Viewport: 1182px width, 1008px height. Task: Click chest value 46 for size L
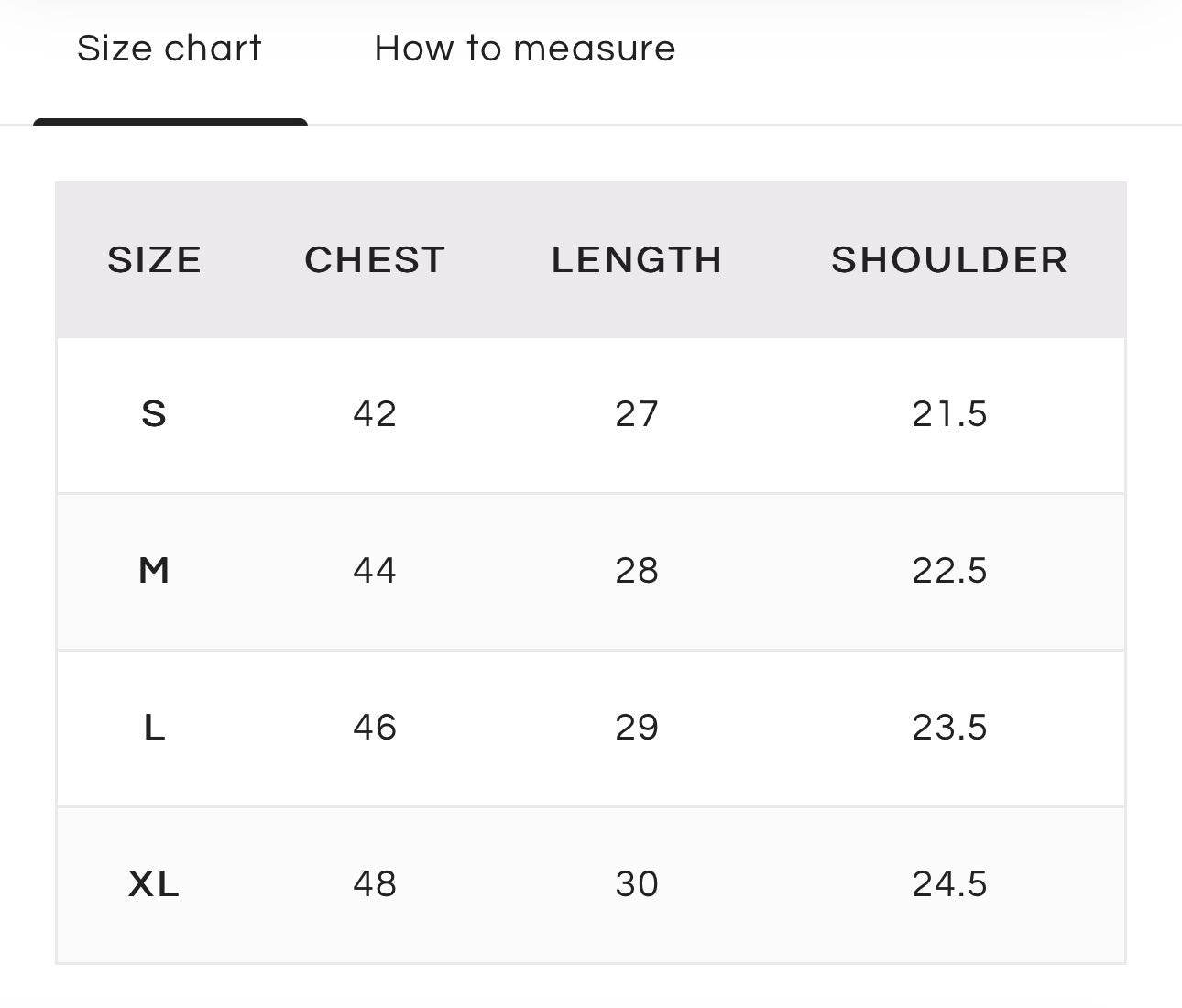(x=375, y=728)
